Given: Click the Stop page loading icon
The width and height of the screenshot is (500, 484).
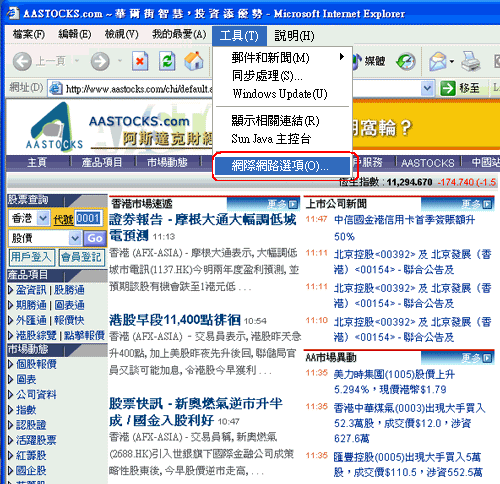Looking at the screenshot, I should tap(140, 61).
